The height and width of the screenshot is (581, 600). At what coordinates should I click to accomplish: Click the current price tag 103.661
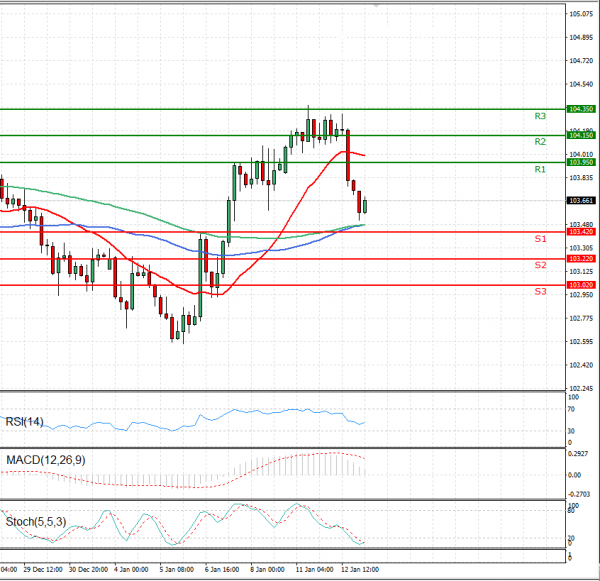(x=581, y=200)
